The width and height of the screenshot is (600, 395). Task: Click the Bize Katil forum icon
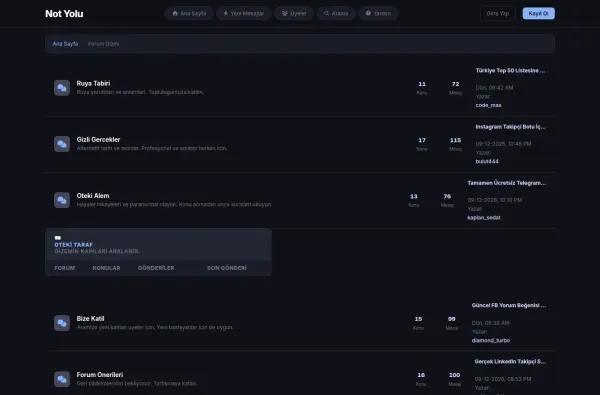[x=62, y=323]
